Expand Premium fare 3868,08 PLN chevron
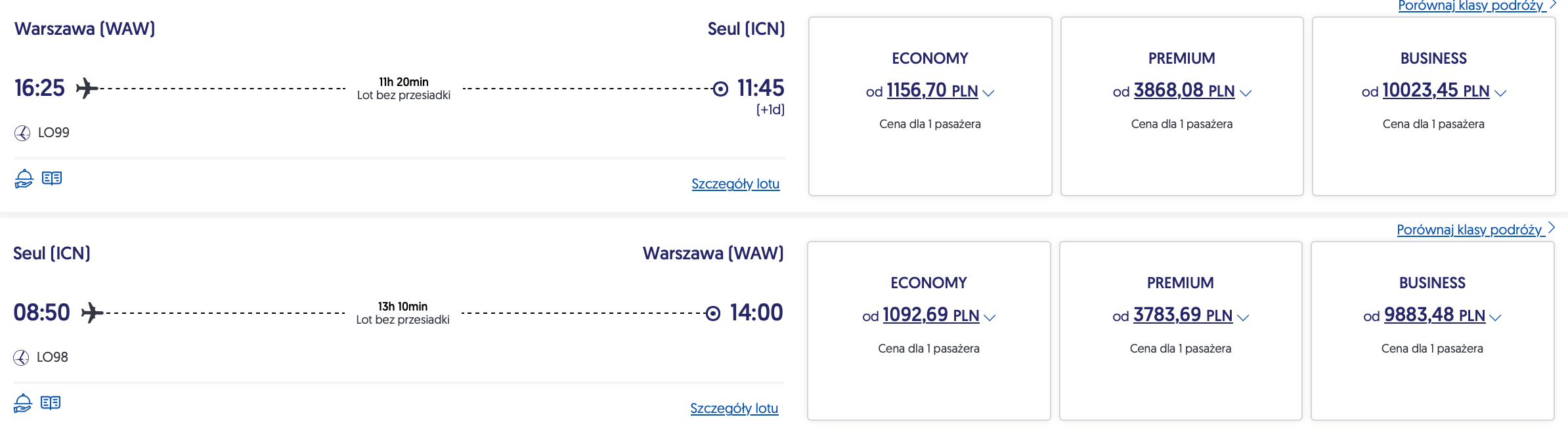Viewport: 1568px width, 432px height. (x=1245, y=93)
